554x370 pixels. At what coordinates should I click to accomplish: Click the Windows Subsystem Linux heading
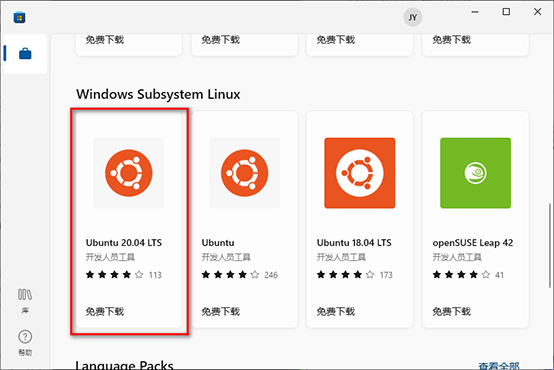point(158,94)
